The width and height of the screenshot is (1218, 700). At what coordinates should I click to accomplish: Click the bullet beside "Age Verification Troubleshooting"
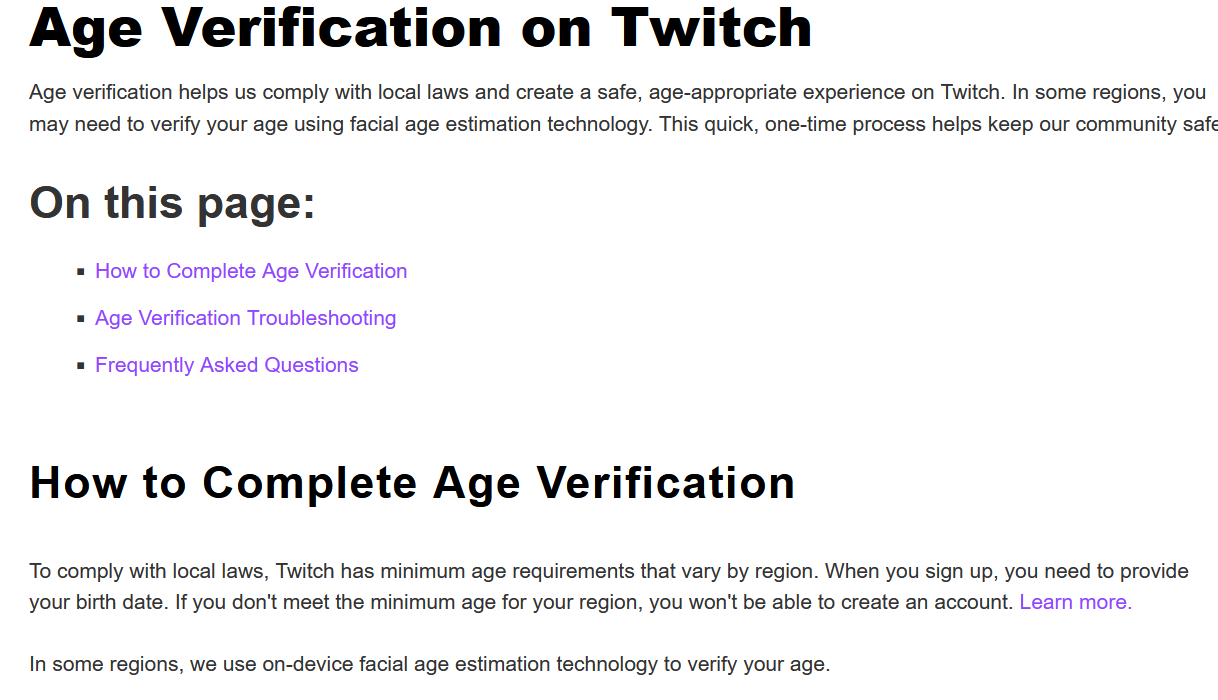81,319
